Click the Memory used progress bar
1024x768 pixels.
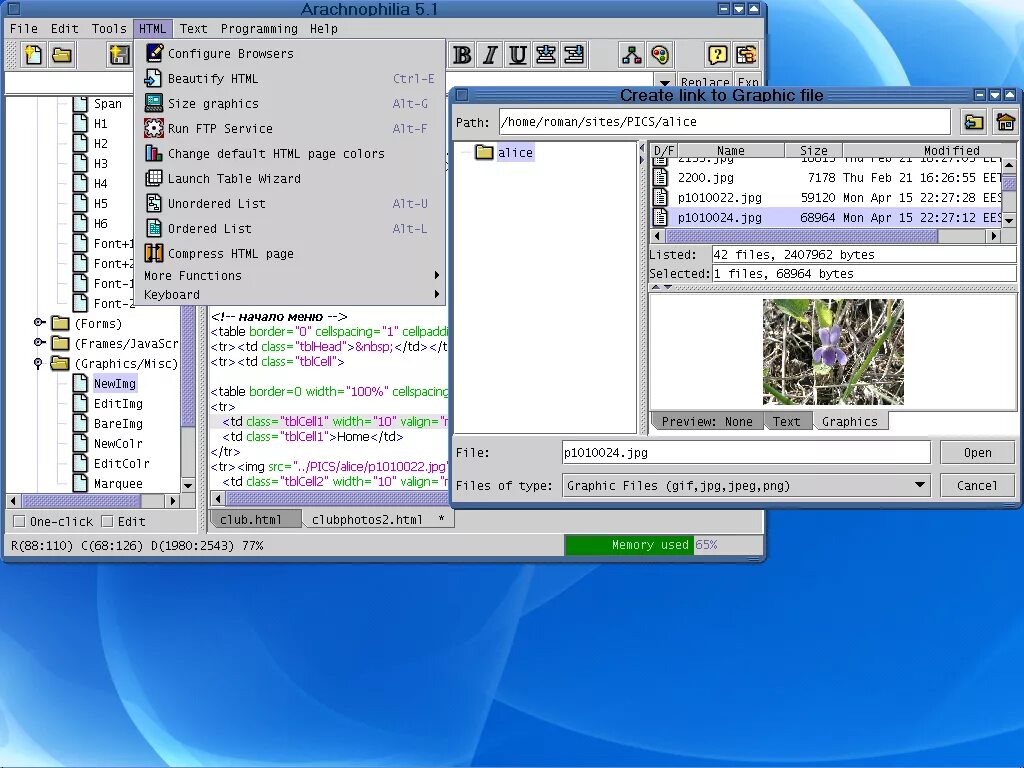tap(664, 545)
